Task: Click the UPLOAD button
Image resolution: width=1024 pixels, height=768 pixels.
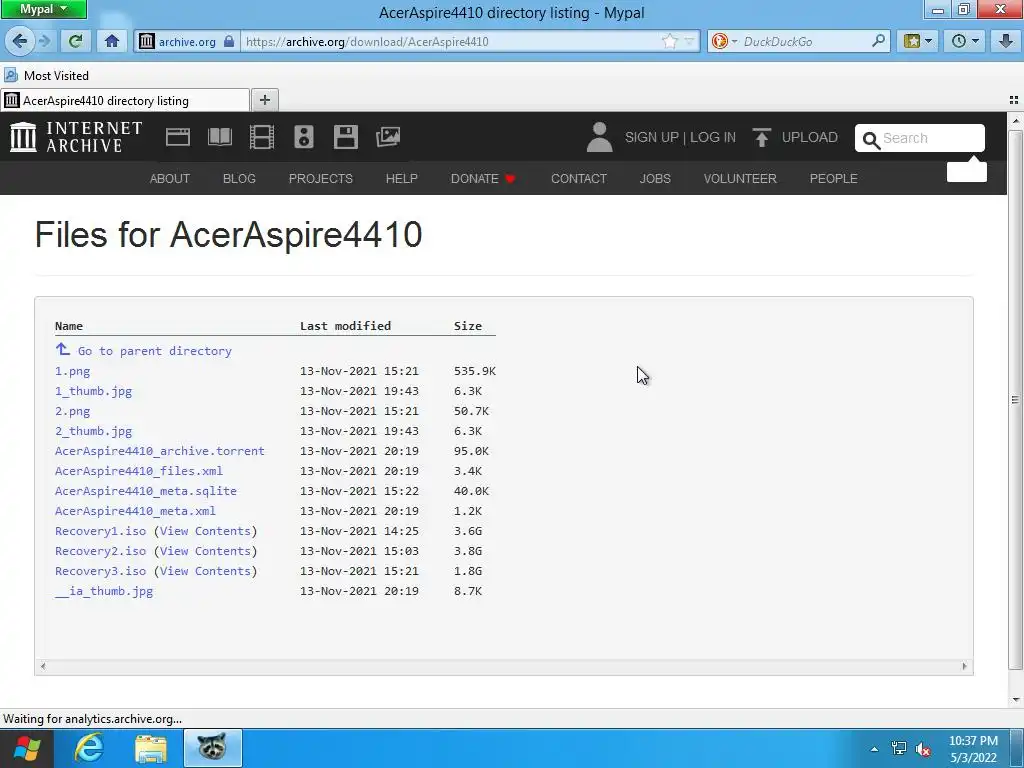Action: click(x=795, y=137)
